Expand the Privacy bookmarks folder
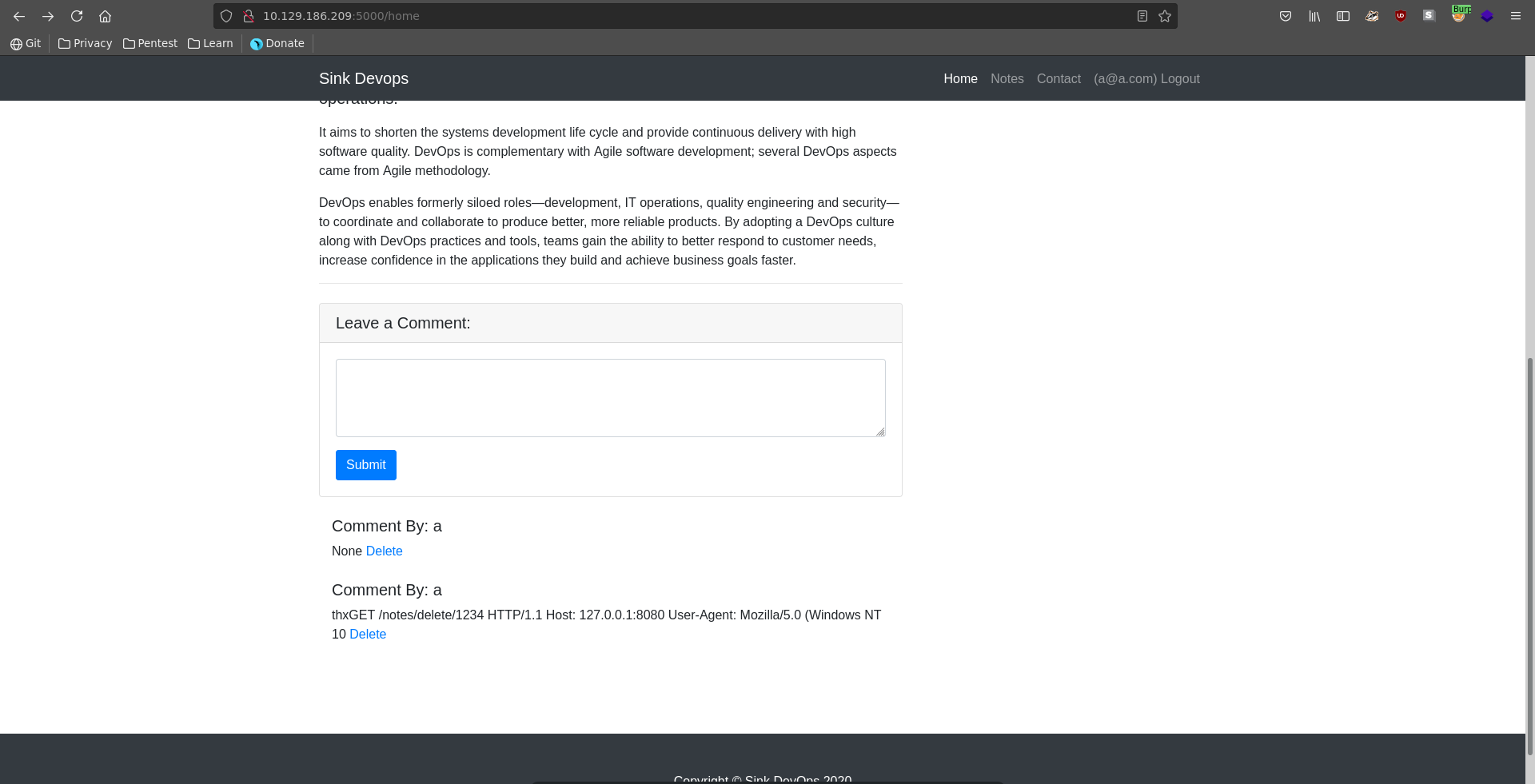 coord(85,43)
